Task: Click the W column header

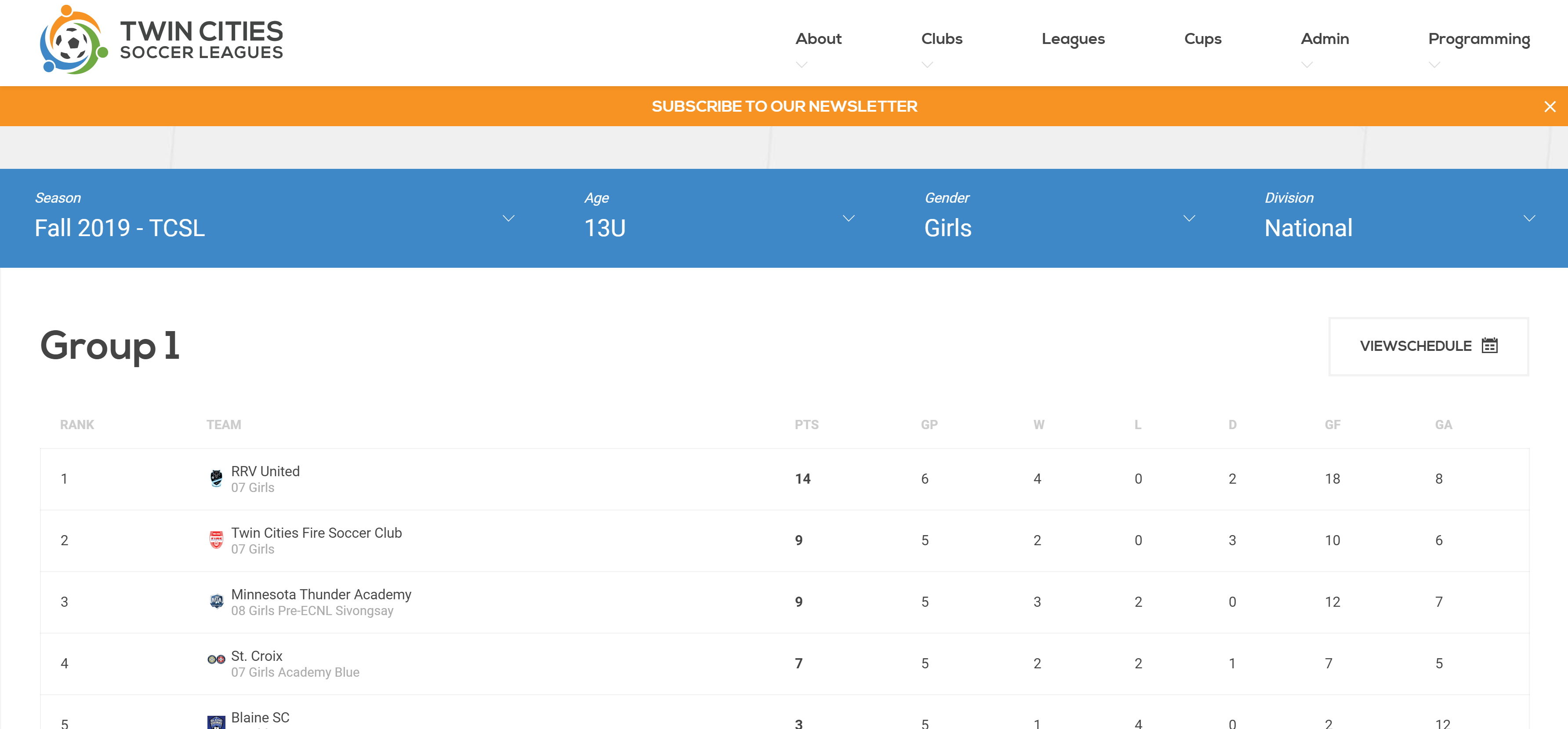Action: pyautogui.click(x=1038, y=424)
